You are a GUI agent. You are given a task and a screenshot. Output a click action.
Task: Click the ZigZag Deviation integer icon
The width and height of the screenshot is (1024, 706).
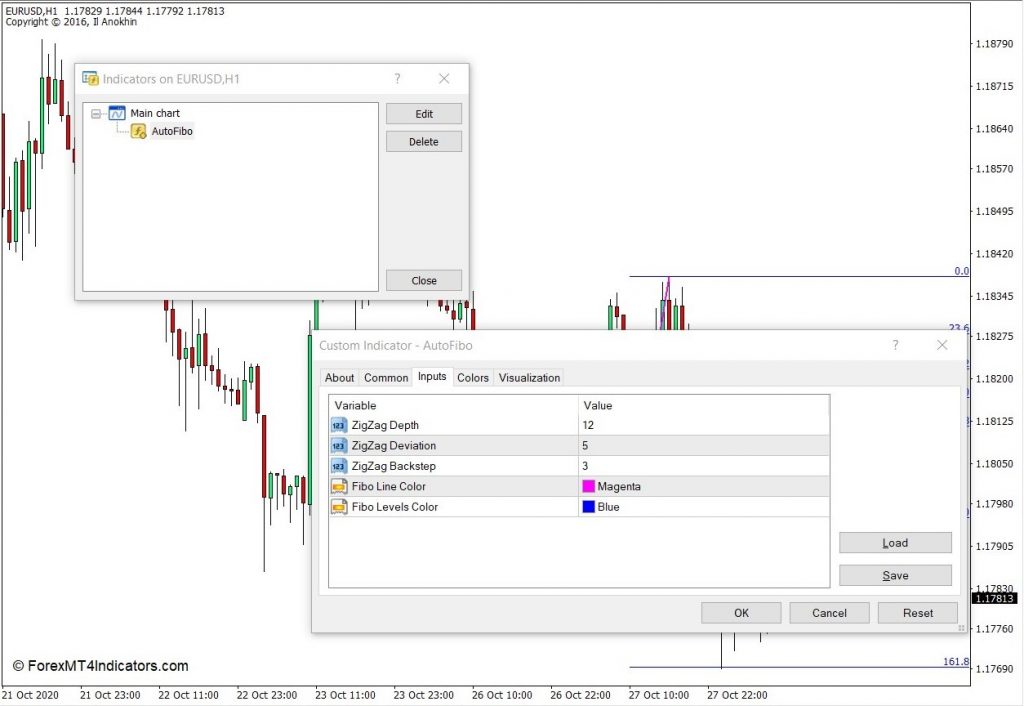tap(339, 446)
